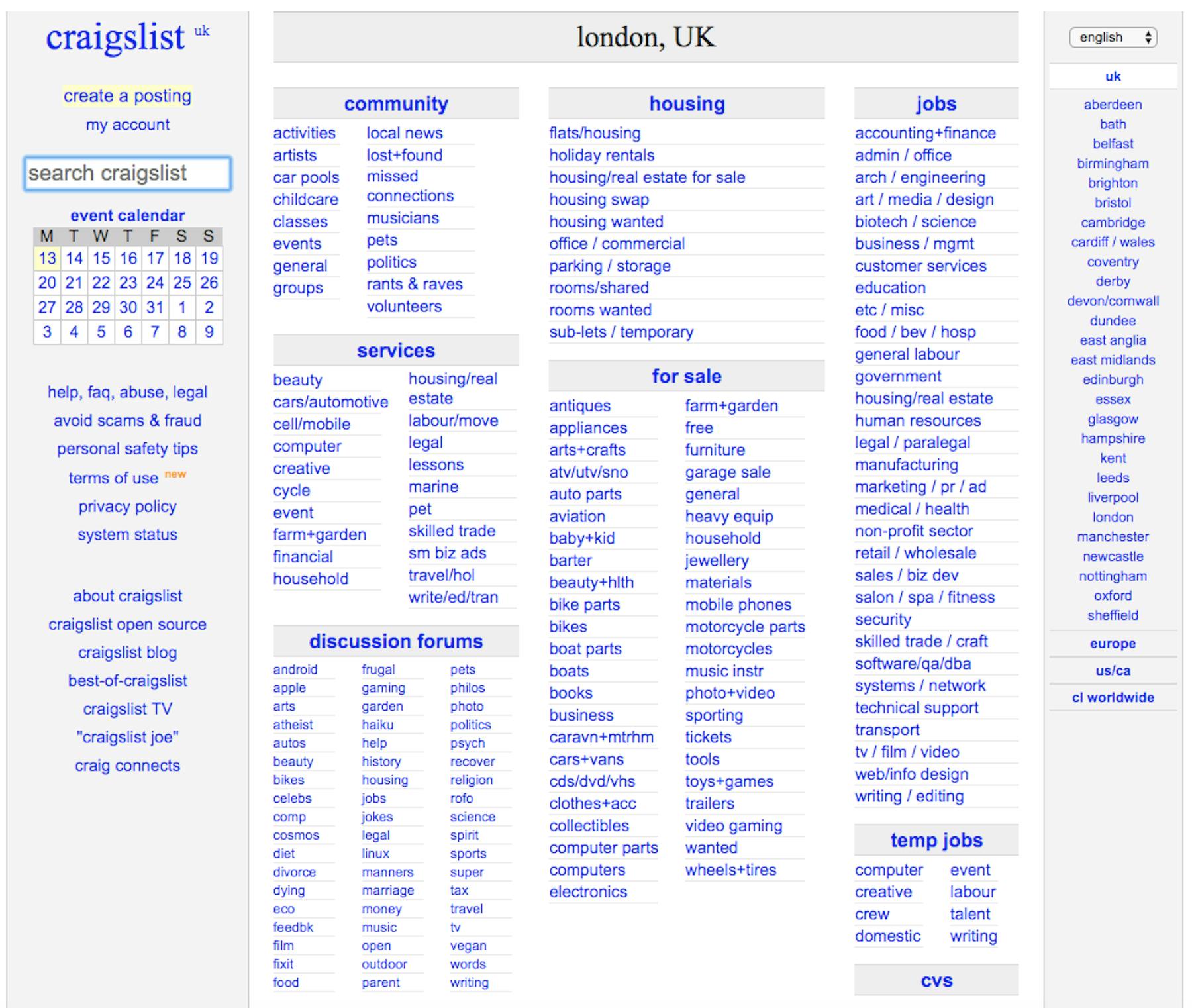This screenshot has height=1008, width=1192.
Task: Open community activities link
Action: pyautogui.click(x=304, y=134)
